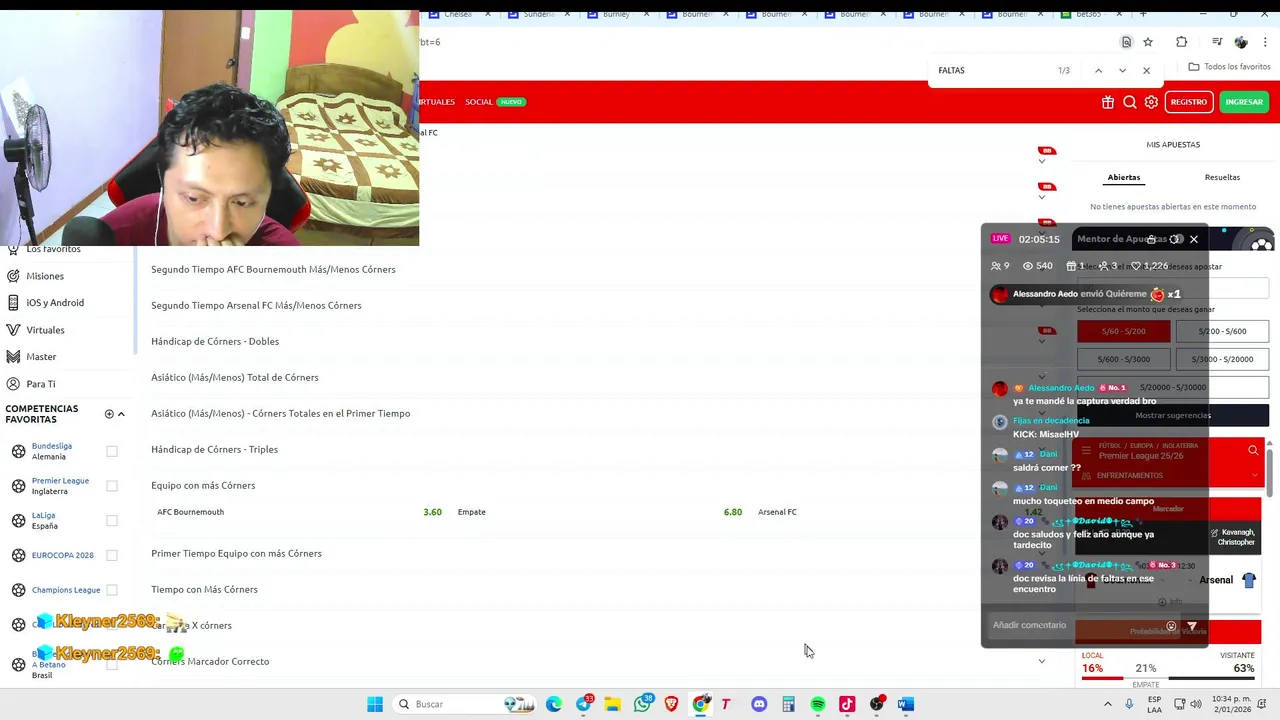Open Brave browser from the taskbar

coord(671,704)
